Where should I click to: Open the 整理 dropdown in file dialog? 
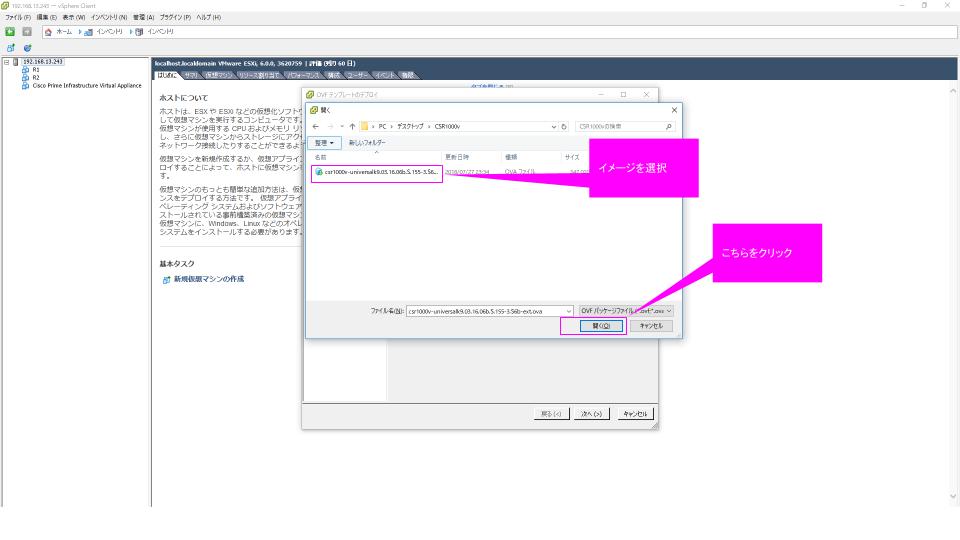324,143
